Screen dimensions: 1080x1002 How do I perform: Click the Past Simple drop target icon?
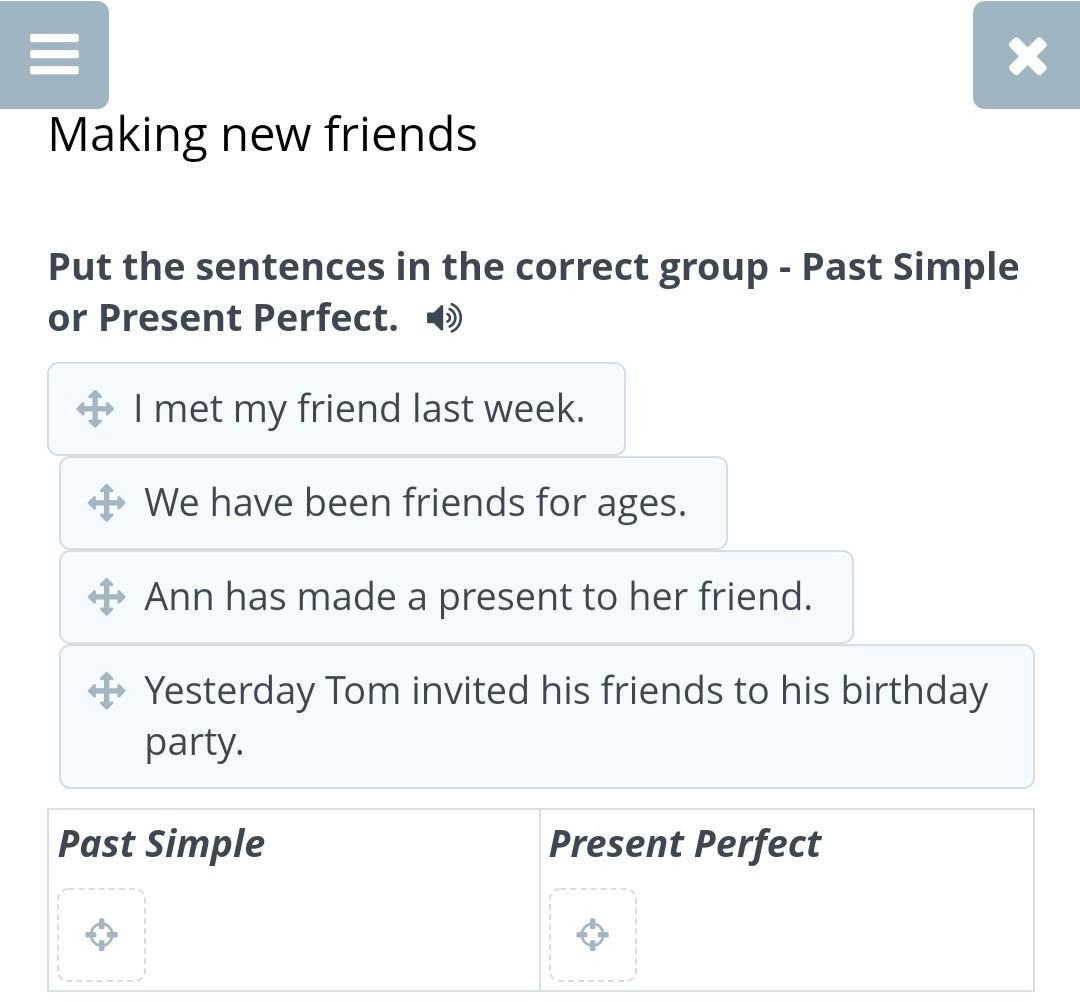point(101,935)
